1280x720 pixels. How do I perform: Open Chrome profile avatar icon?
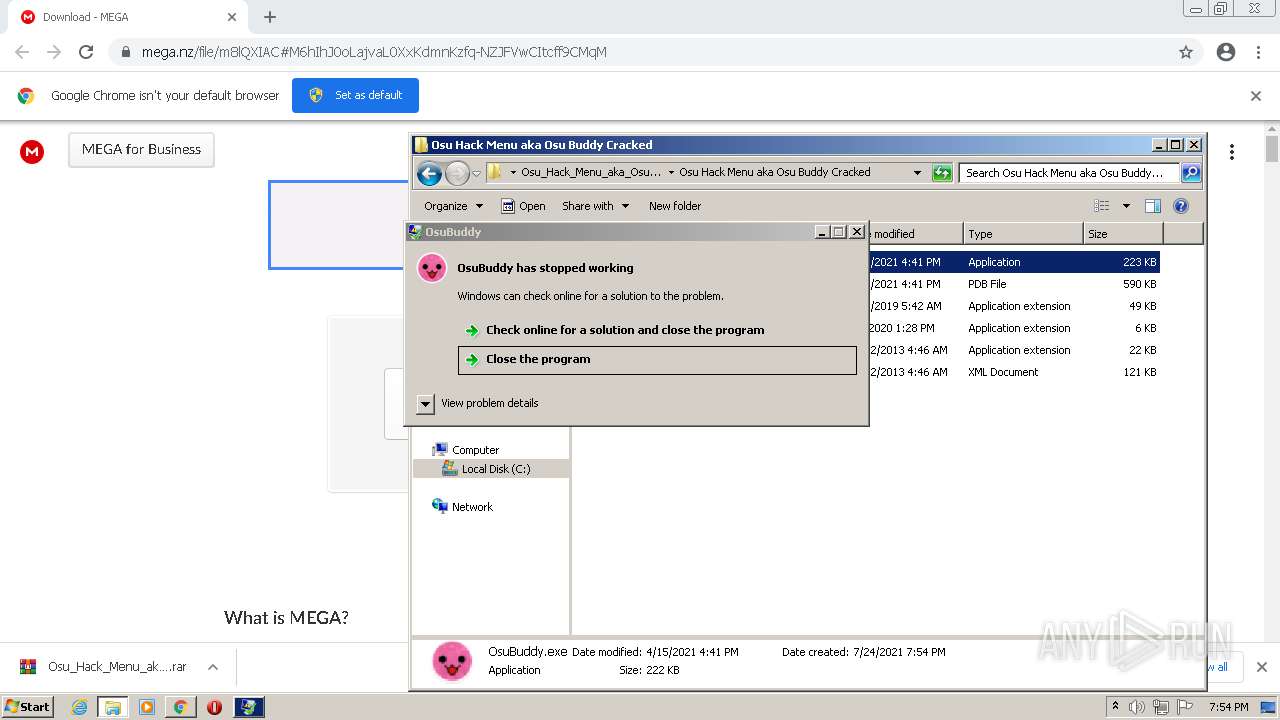[x=1226, y=52]
